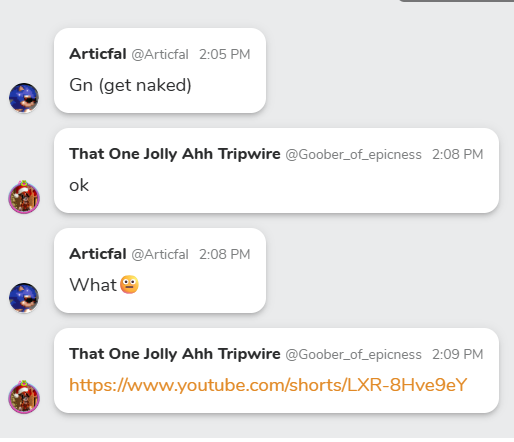Viewport: 514px width, 442px height.
Task: Open Articfal's name above the 'What' message
Action: (98, 254)
